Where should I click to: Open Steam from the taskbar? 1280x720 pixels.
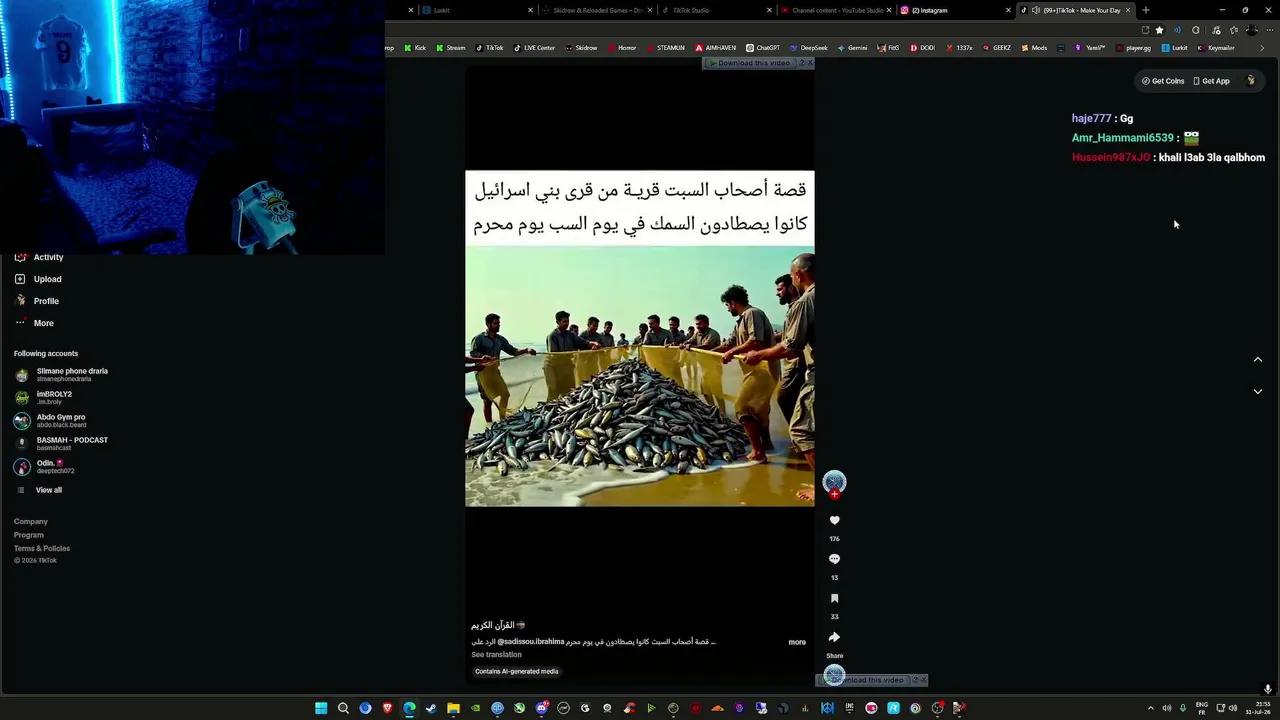[431, 708]
